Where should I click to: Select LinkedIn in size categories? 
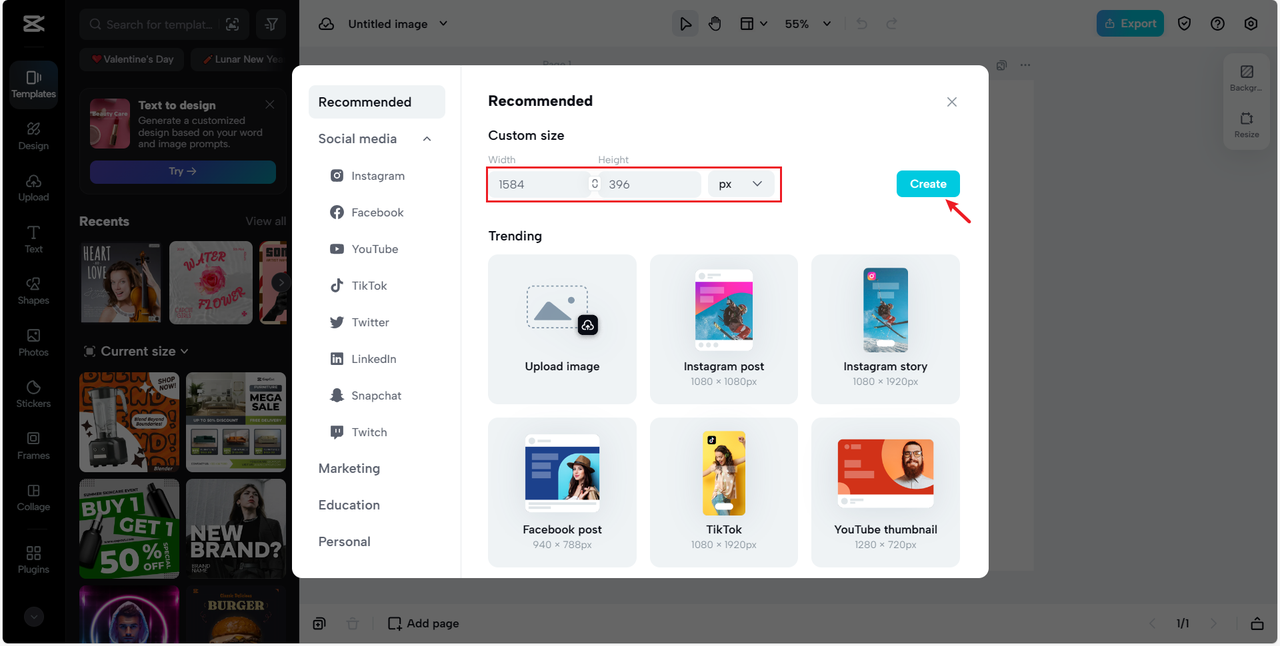pyautogui.click(x=363, y=359)
